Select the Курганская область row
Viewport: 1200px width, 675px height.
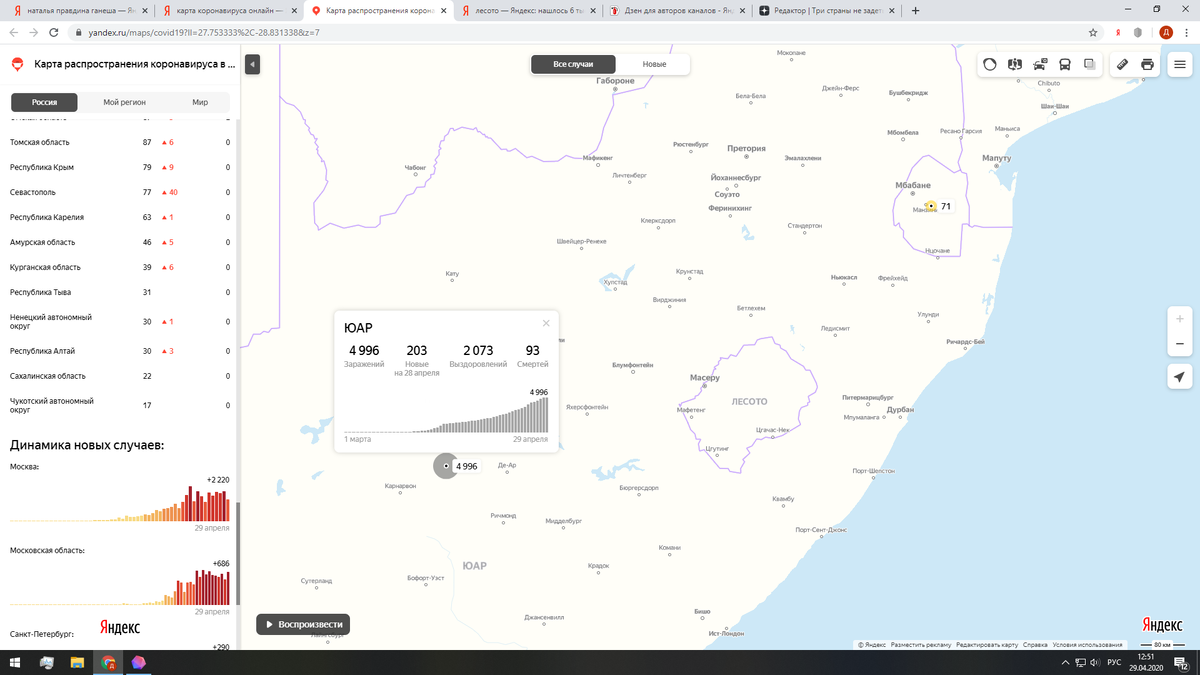pyautogui.click(x=120, y=267)
